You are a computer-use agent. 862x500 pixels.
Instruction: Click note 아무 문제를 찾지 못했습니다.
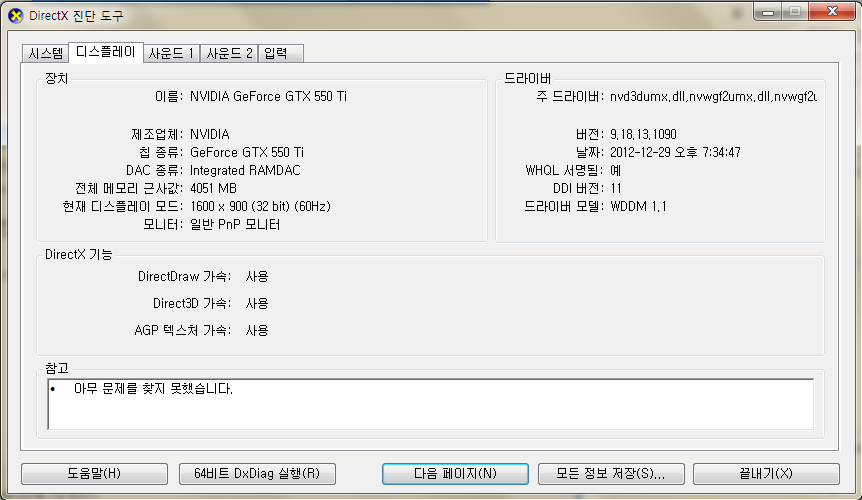tap(153, 389)
